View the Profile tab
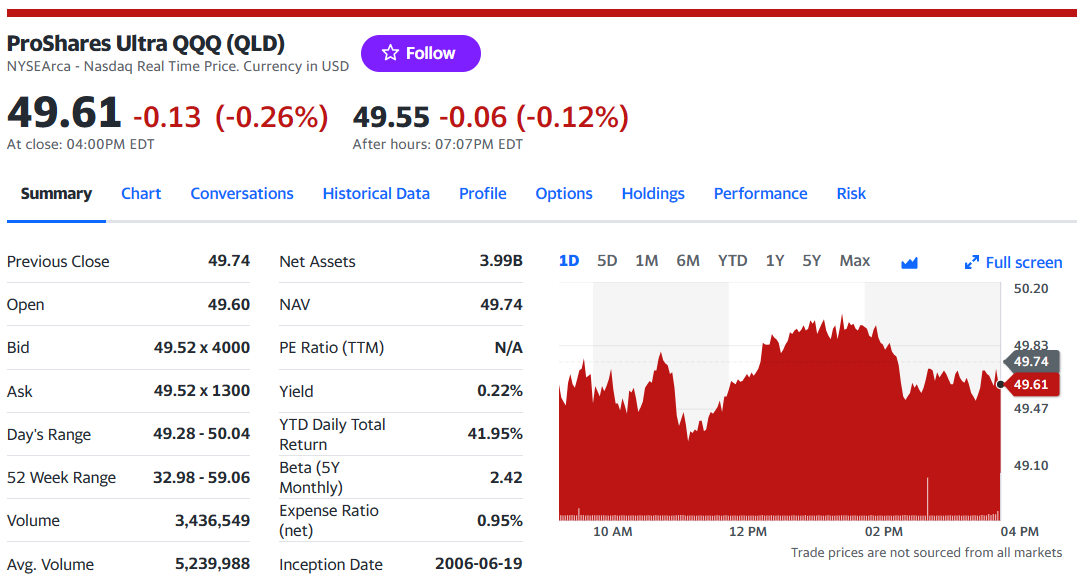 [482, 194]
